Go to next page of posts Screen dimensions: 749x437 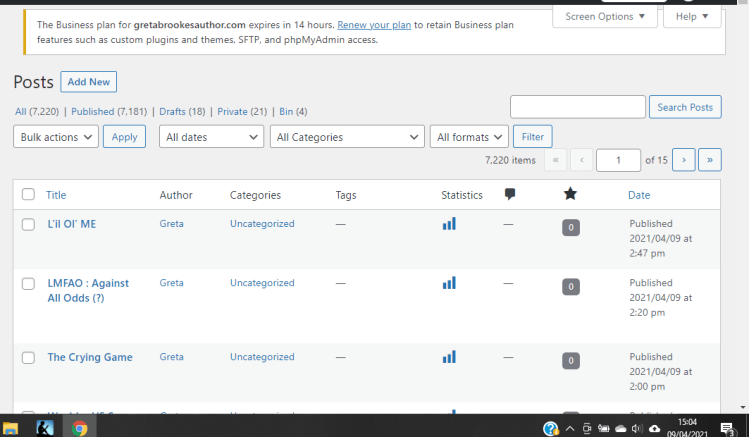684,160
